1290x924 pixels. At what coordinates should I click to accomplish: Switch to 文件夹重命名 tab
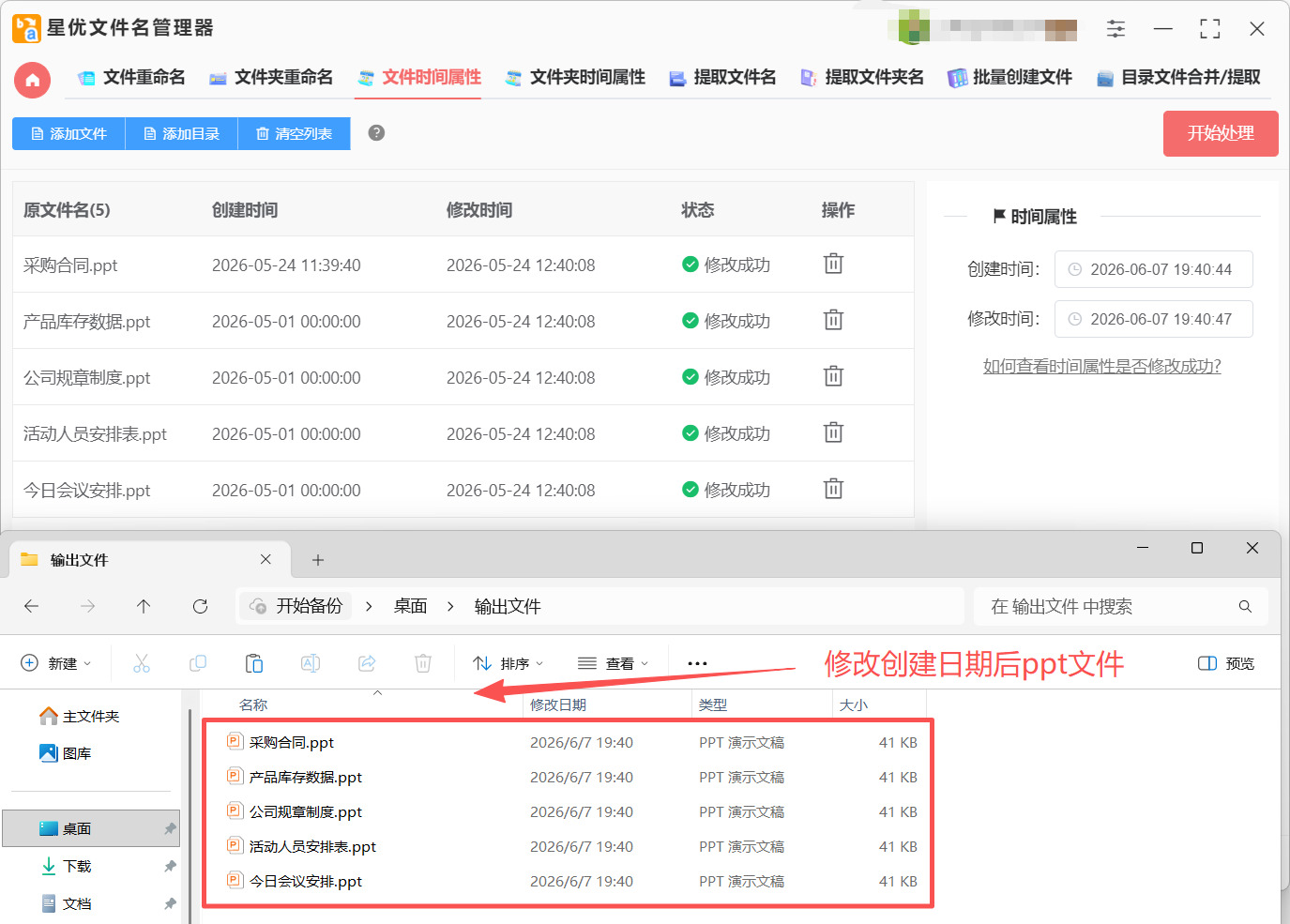point(271,78)
